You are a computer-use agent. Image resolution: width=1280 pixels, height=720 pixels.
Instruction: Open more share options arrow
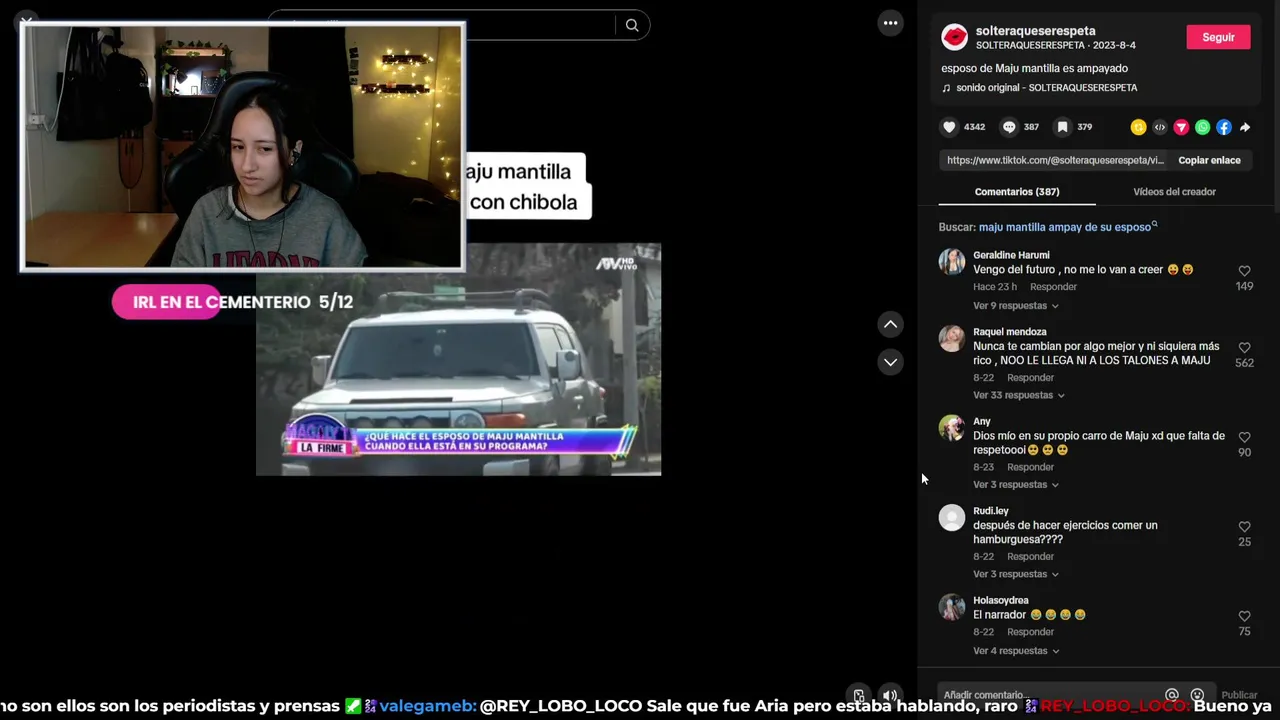pyautogui.click(x=1245, y=127)
